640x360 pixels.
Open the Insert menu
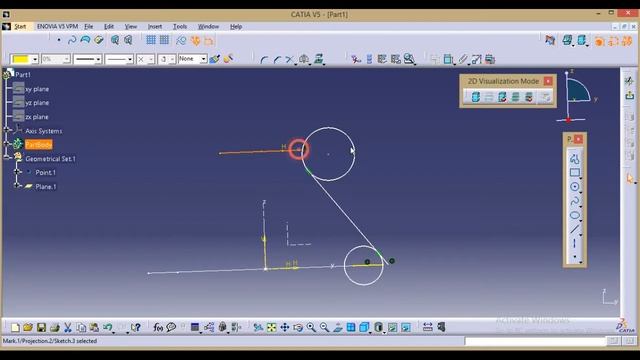click(x=155, y=27)
